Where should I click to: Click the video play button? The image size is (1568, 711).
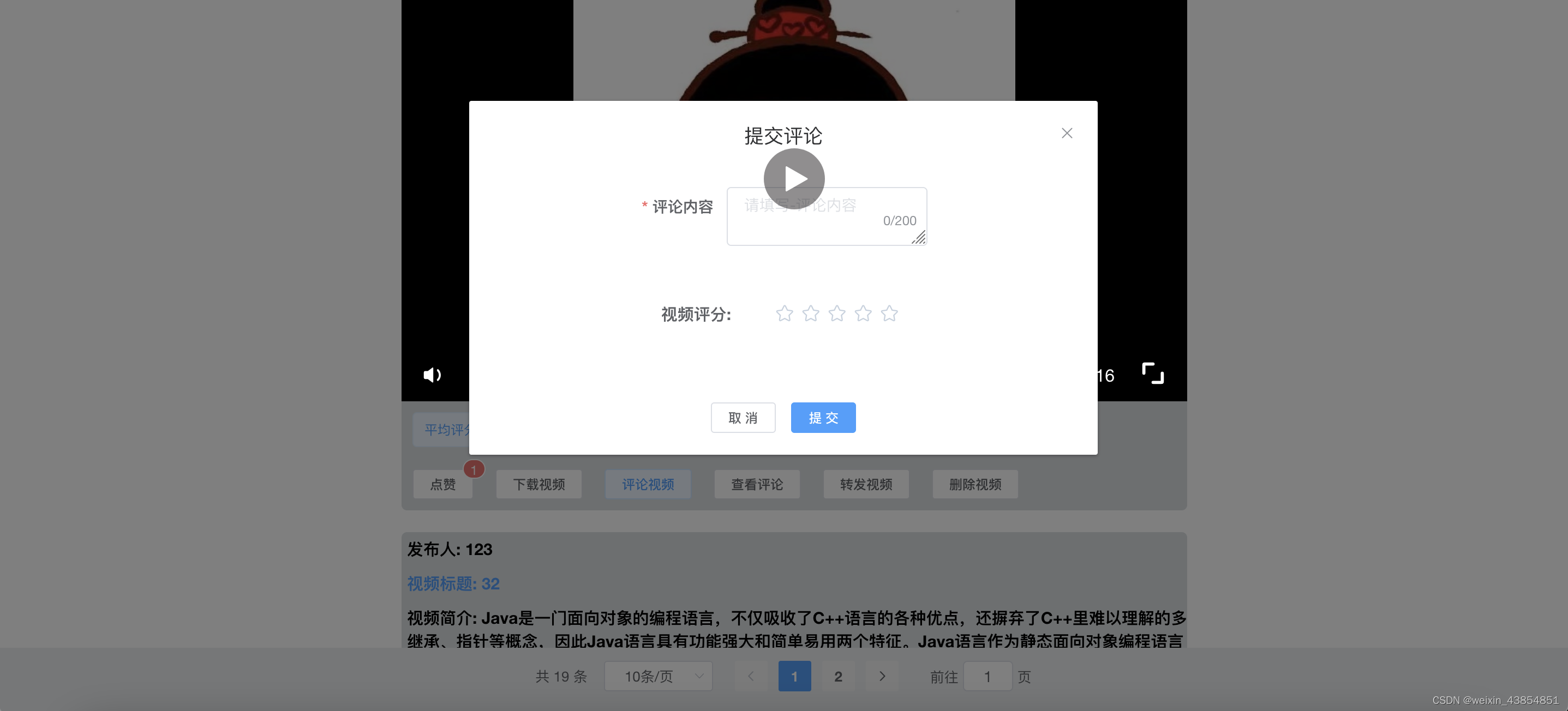pos(794,178)
